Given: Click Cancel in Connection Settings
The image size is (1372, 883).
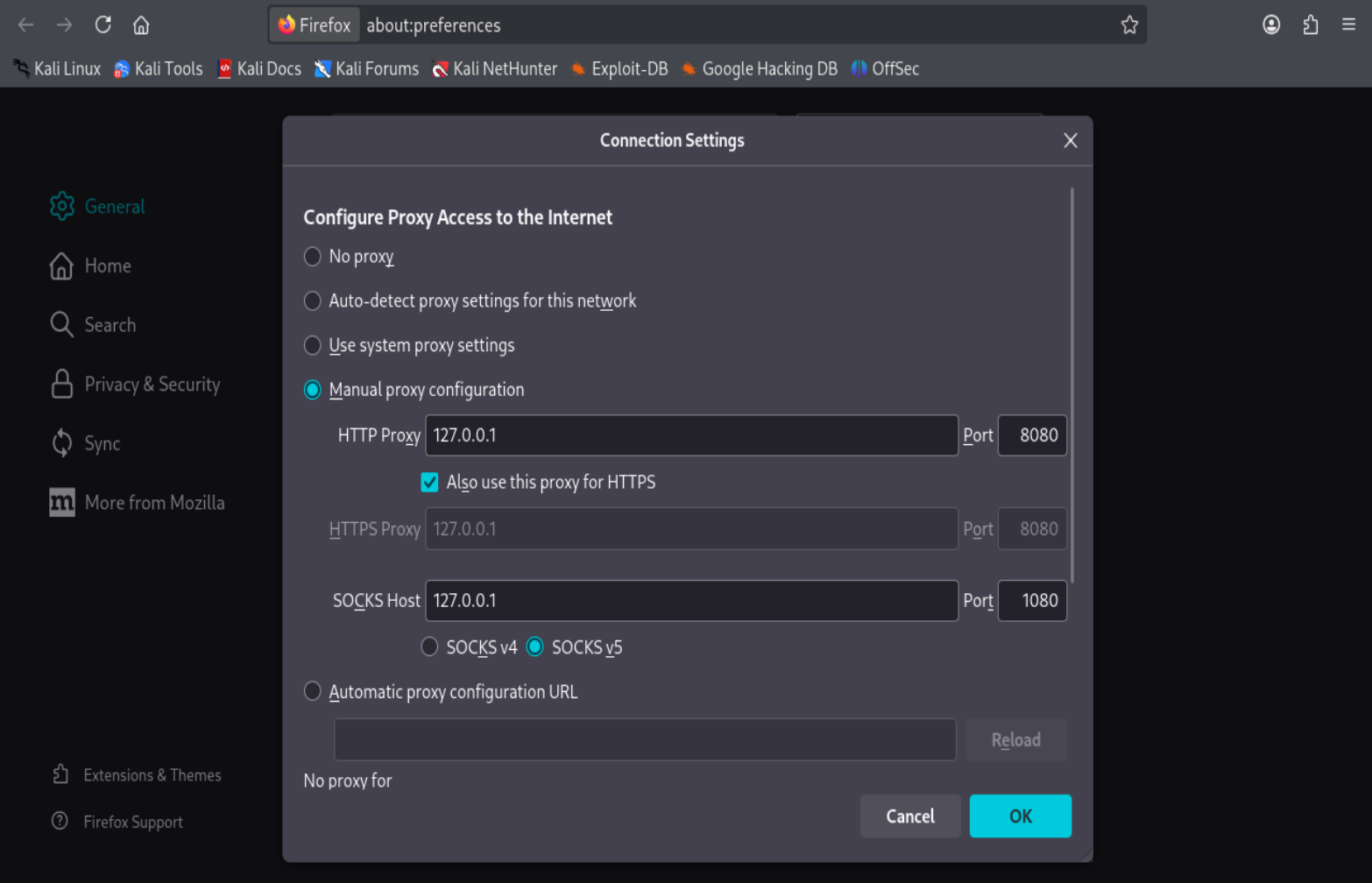Looking at the screenshot, I should point(909,816).
